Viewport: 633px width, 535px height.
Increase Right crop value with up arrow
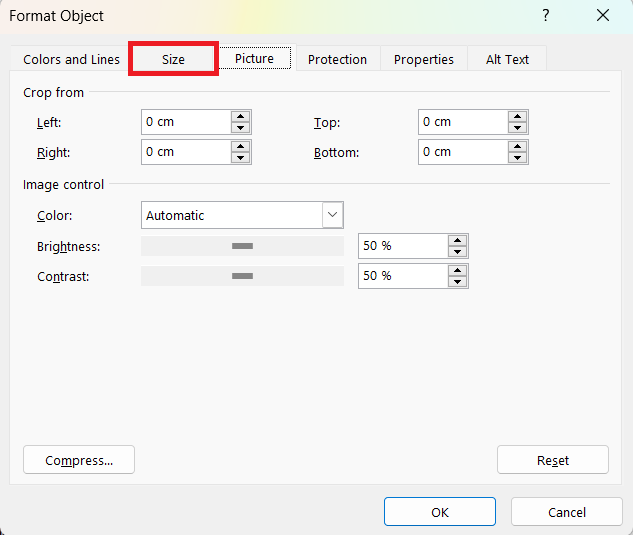pyautogui.click(x=241, y=147)
